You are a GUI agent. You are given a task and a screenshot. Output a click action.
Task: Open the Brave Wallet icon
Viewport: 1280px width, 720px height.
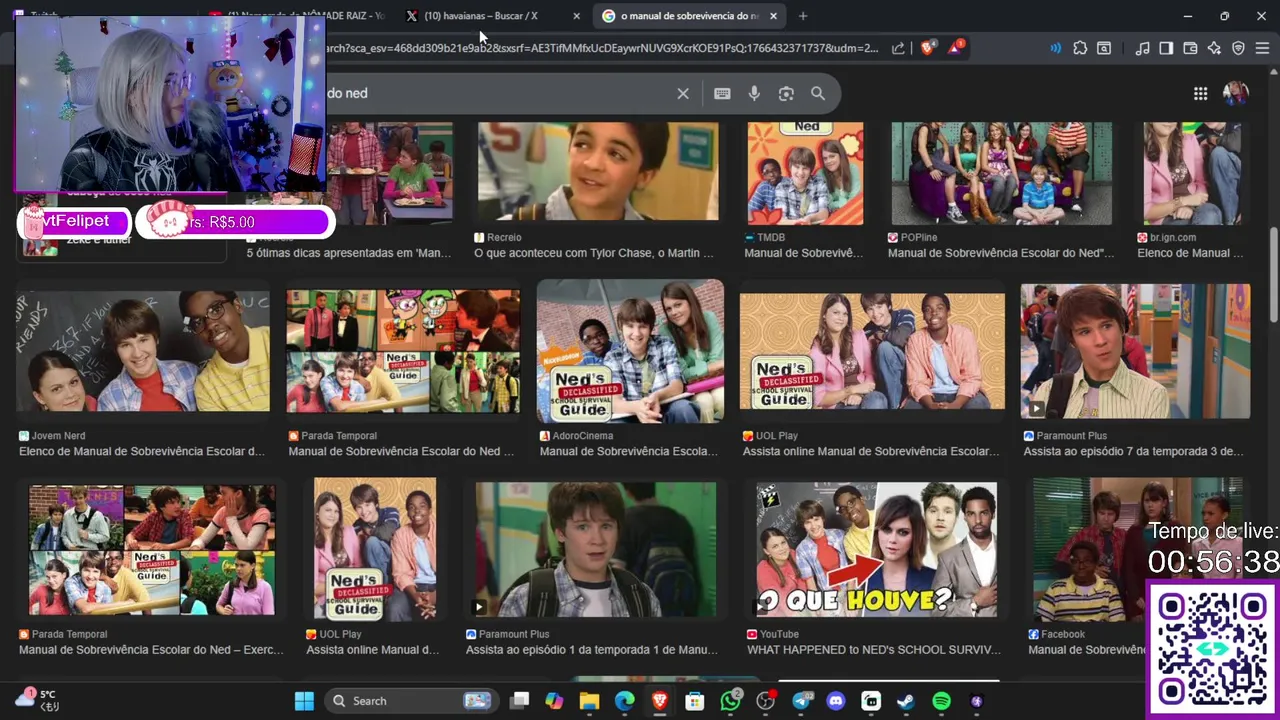coord(1190,48)
